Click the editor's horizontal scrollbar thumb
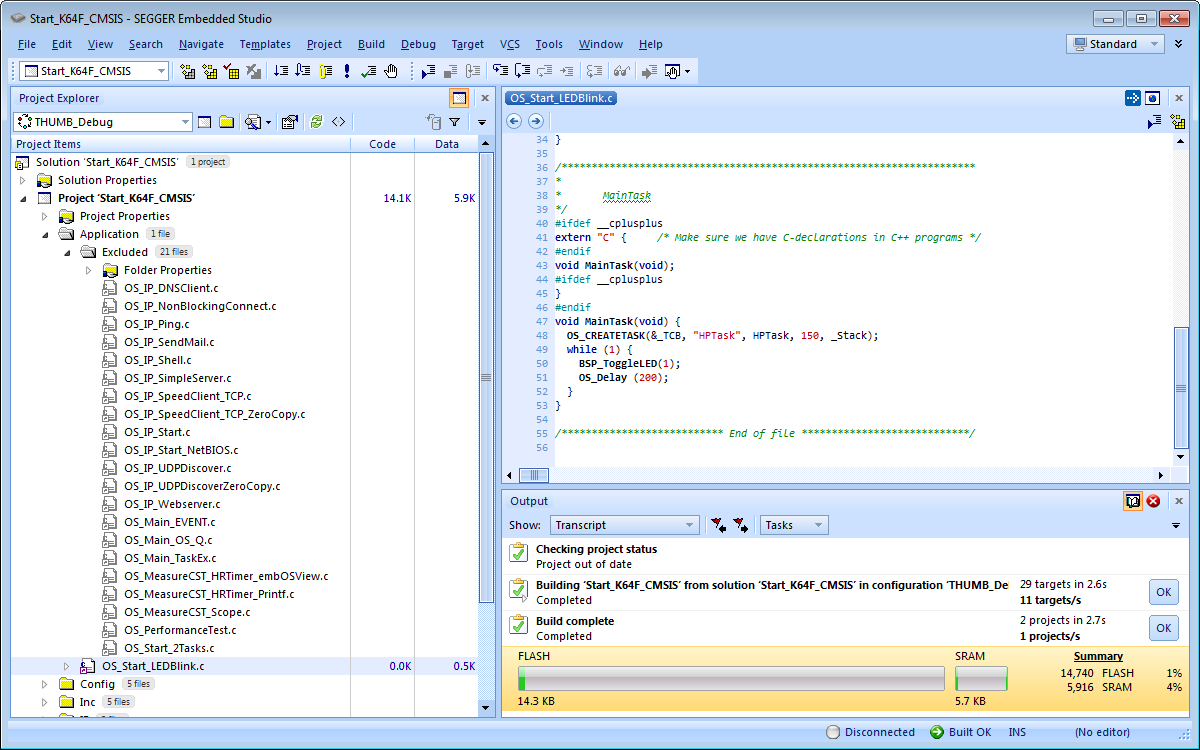 pos(535,475)
